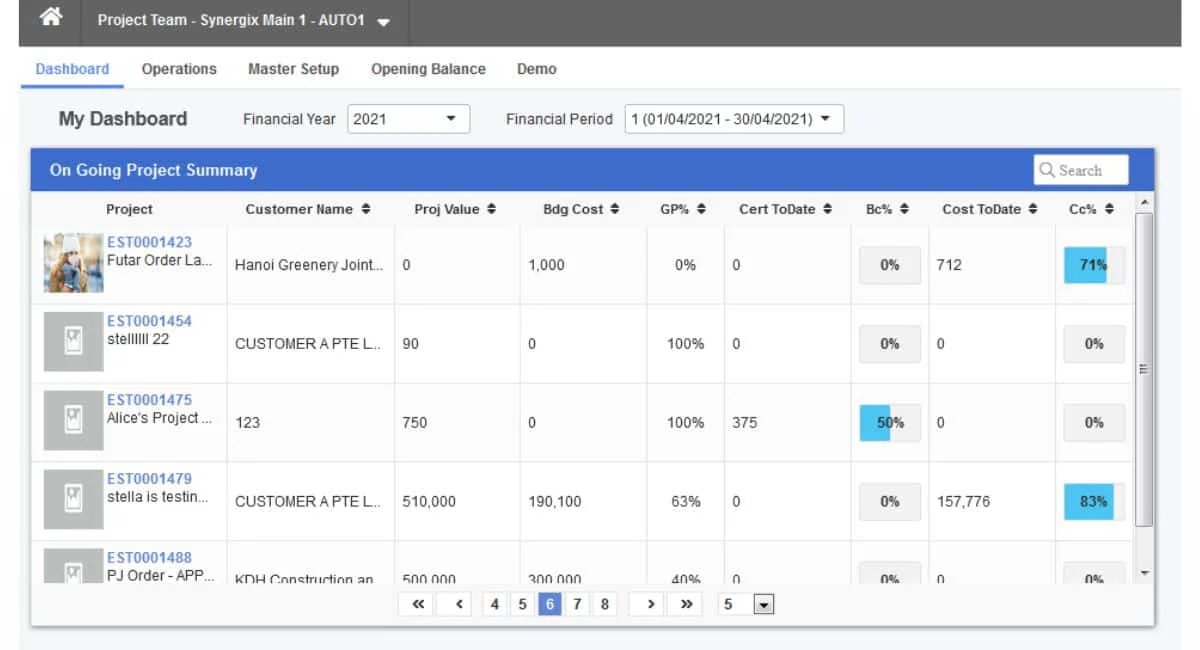
Task: Select the 63% GP cell
Action: tap(686, 501)
